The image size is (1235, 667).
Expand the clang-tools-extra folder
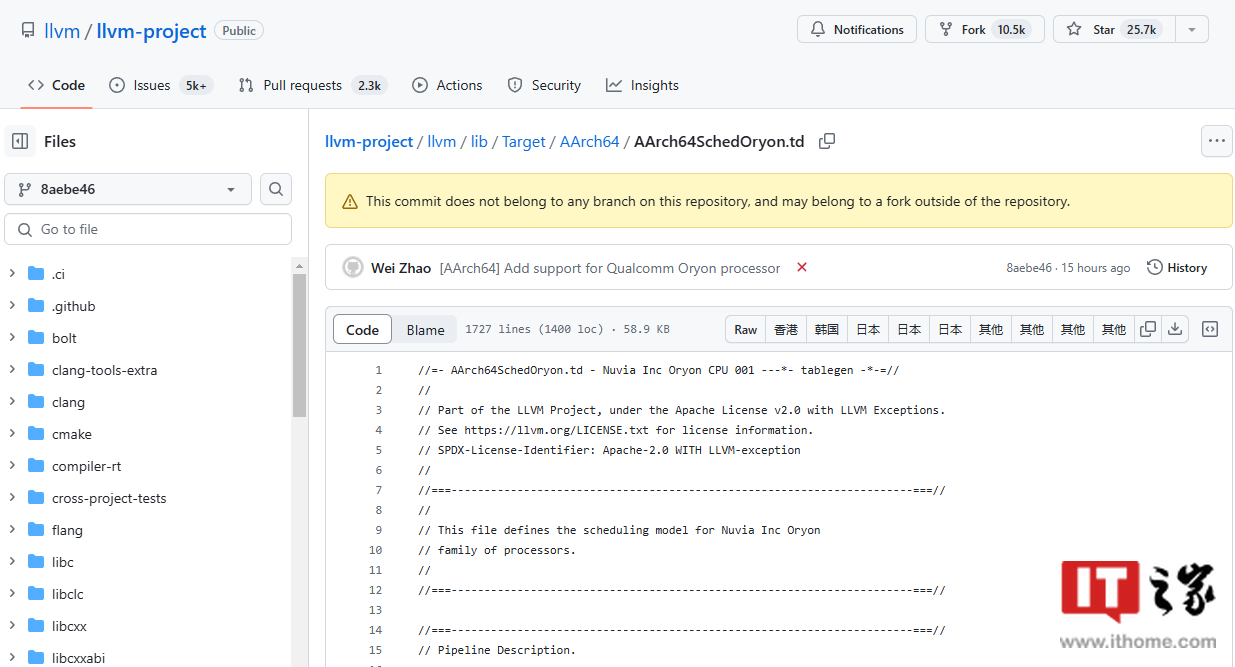12,370
